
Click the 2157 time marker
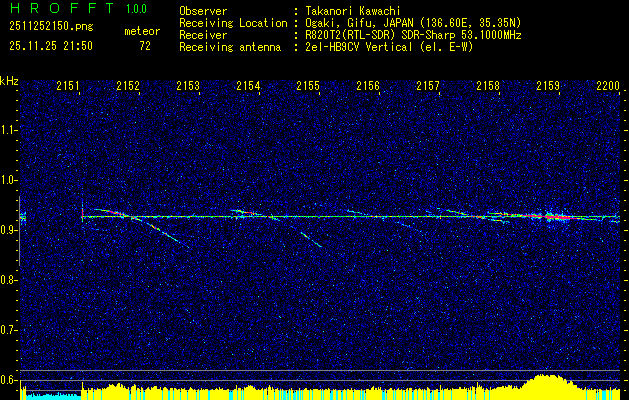[428, 87]
